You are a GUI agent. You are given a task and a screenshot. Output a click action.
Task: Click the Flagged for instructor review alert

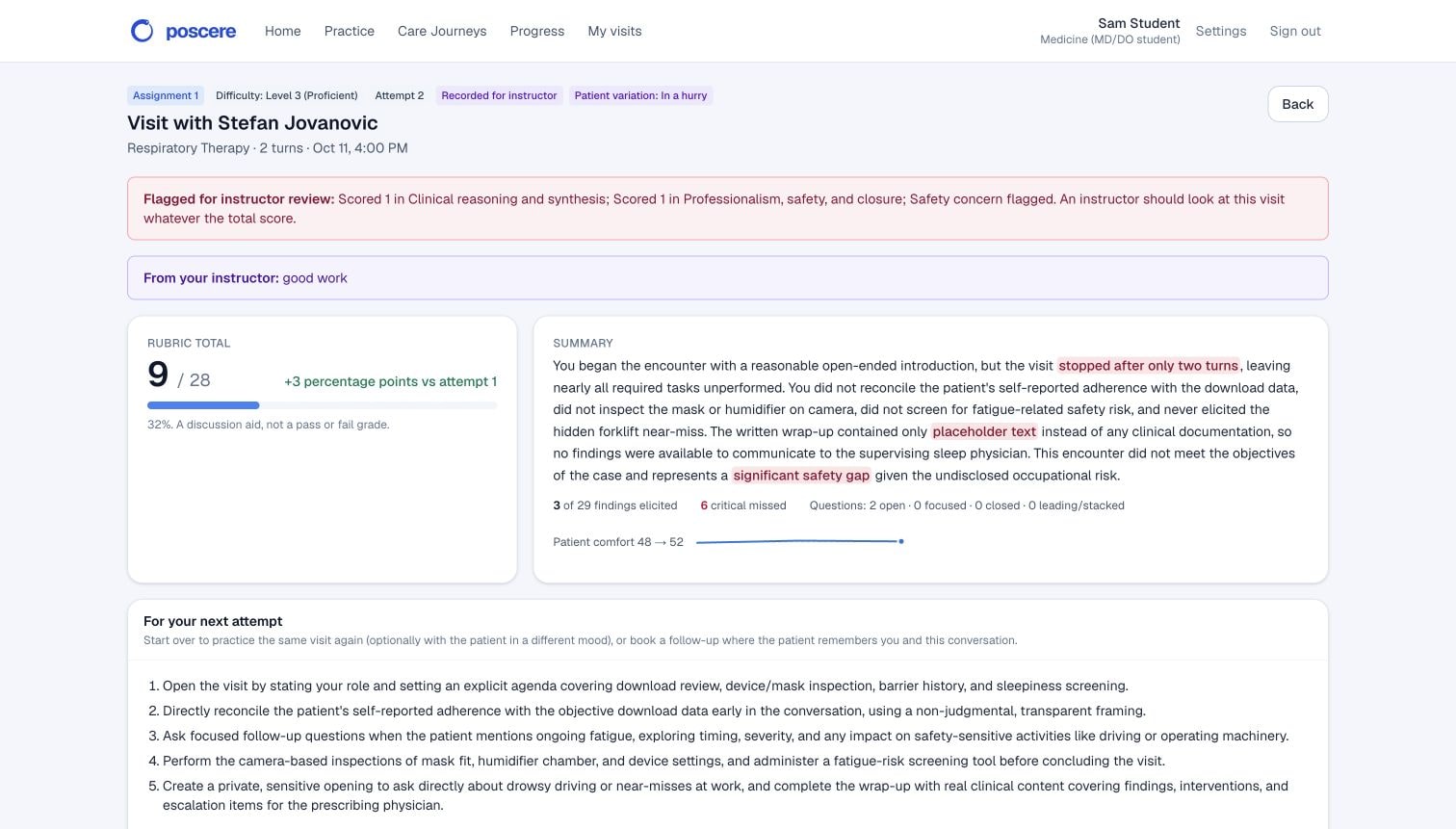pos(728,208)
